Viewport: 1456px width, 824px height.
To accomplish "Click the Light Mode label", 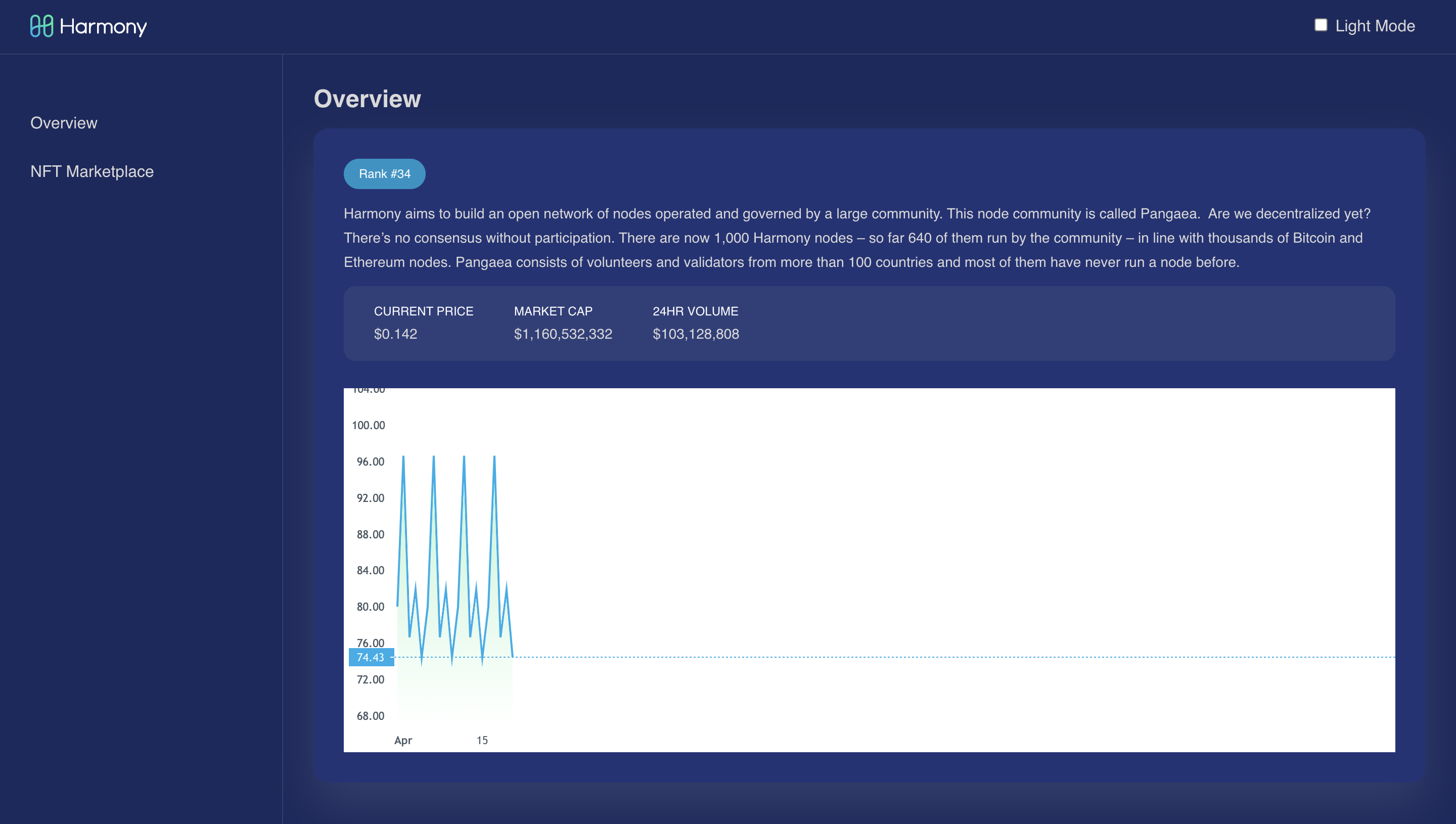I will tap(1375, 26).
